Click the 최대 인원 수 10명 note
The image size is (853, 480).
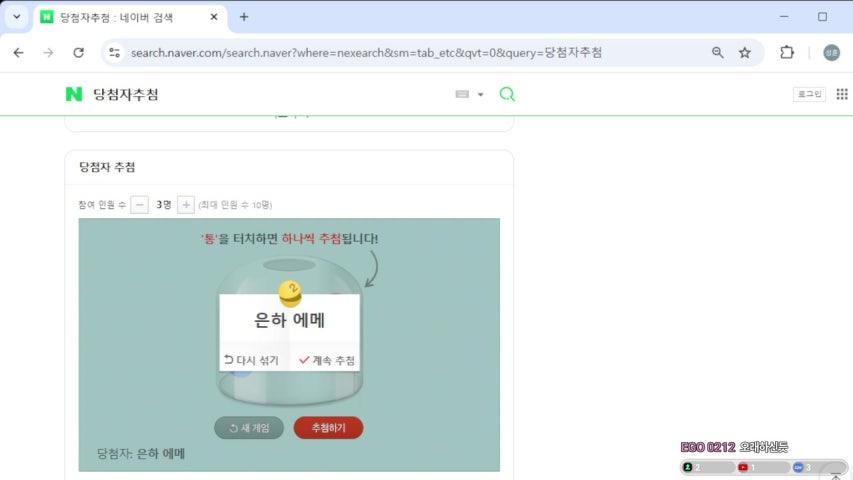click(x=235, y=205)
